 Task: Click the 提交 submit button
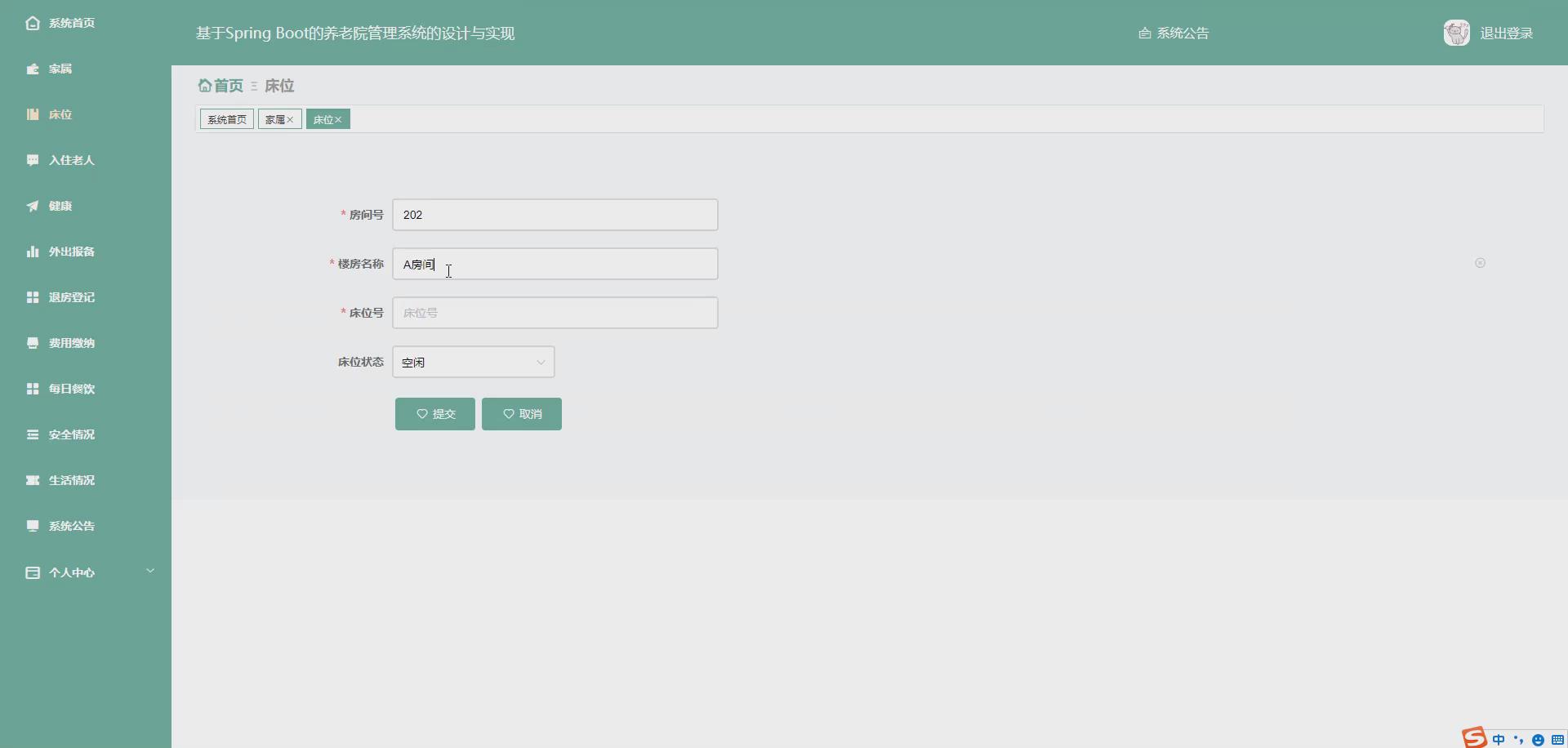tap(435, 414)
